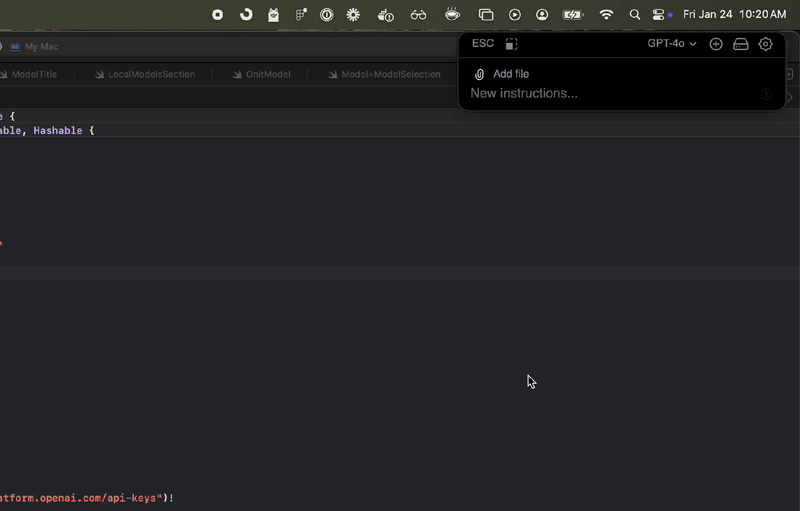Click the paperclip attach icon
Viewport: 800px width, 511px height.
click(x=480, y=74)
